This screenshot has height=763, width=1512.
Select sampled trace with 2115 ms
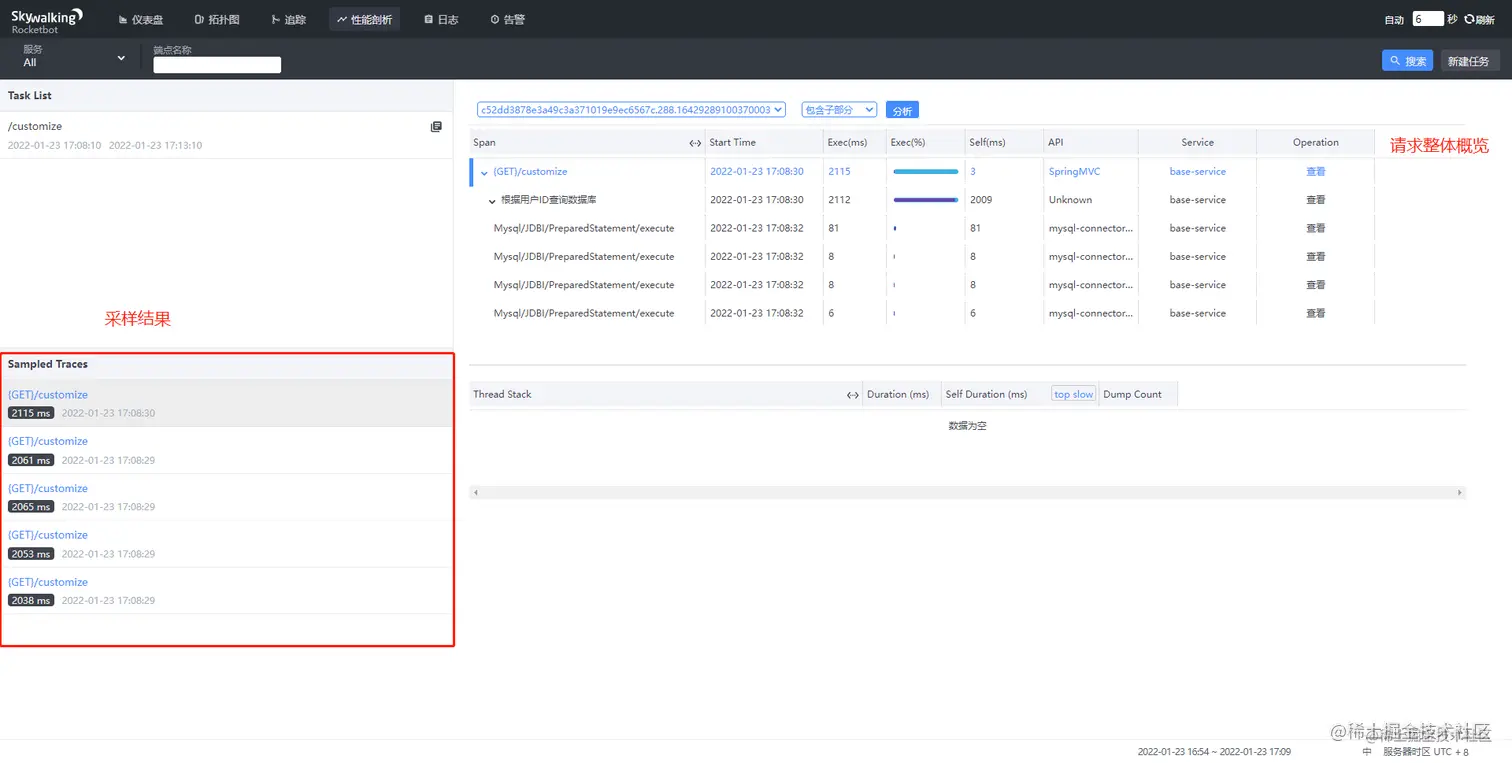click(x=226, y=403)
